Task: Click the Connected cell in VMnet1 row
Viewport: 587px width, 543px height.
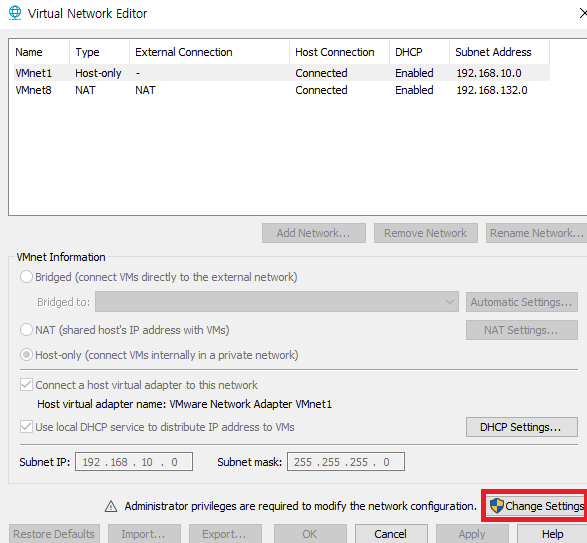Action: 321,73
